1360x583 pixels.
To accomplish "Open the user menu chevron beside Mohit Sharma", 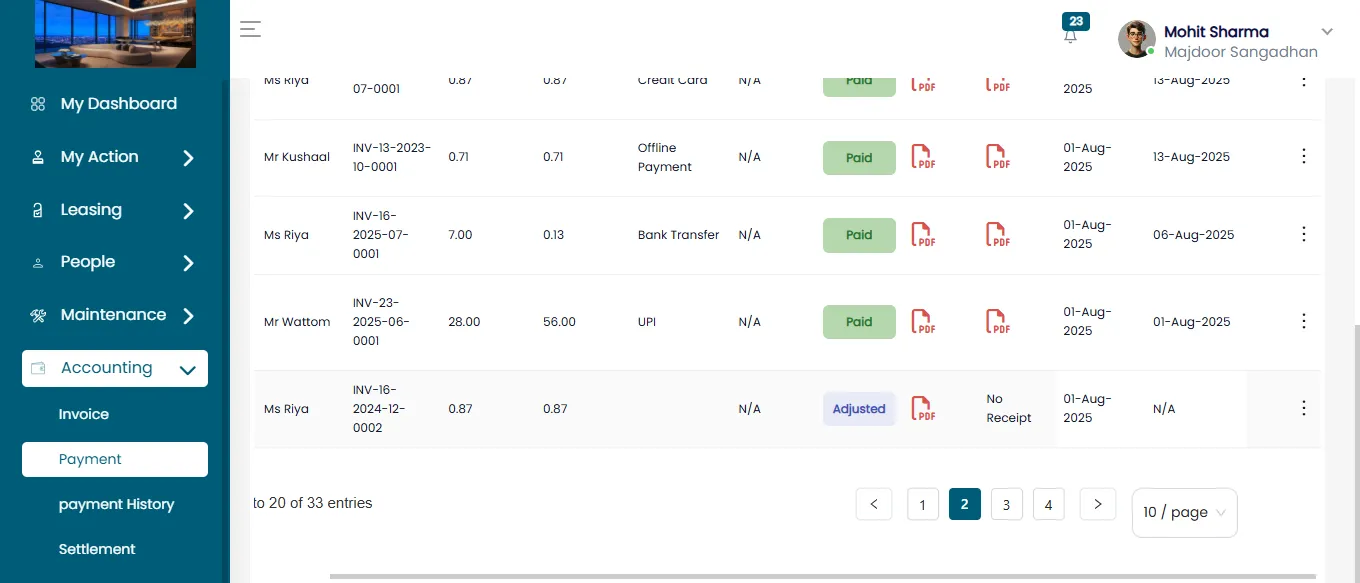I will click(1327, 31).
